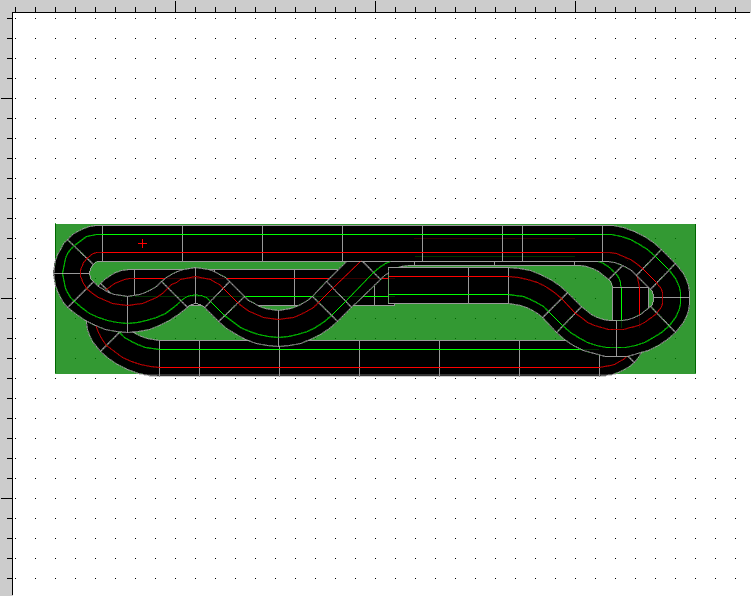The image size is (751, 596).
Task: Click the bottom straight track's middle segment
Action: pos(400,358)
